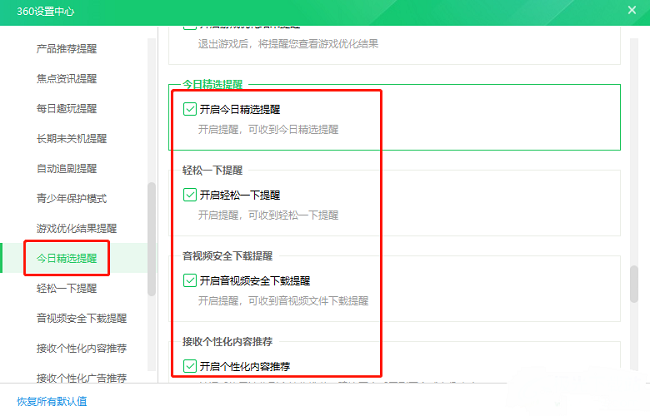Image resolution: width=650 pixels, height=416 pixels.
Task: Open 接收个性化广告推荐 sidebar item
Action: click(82, 378)
